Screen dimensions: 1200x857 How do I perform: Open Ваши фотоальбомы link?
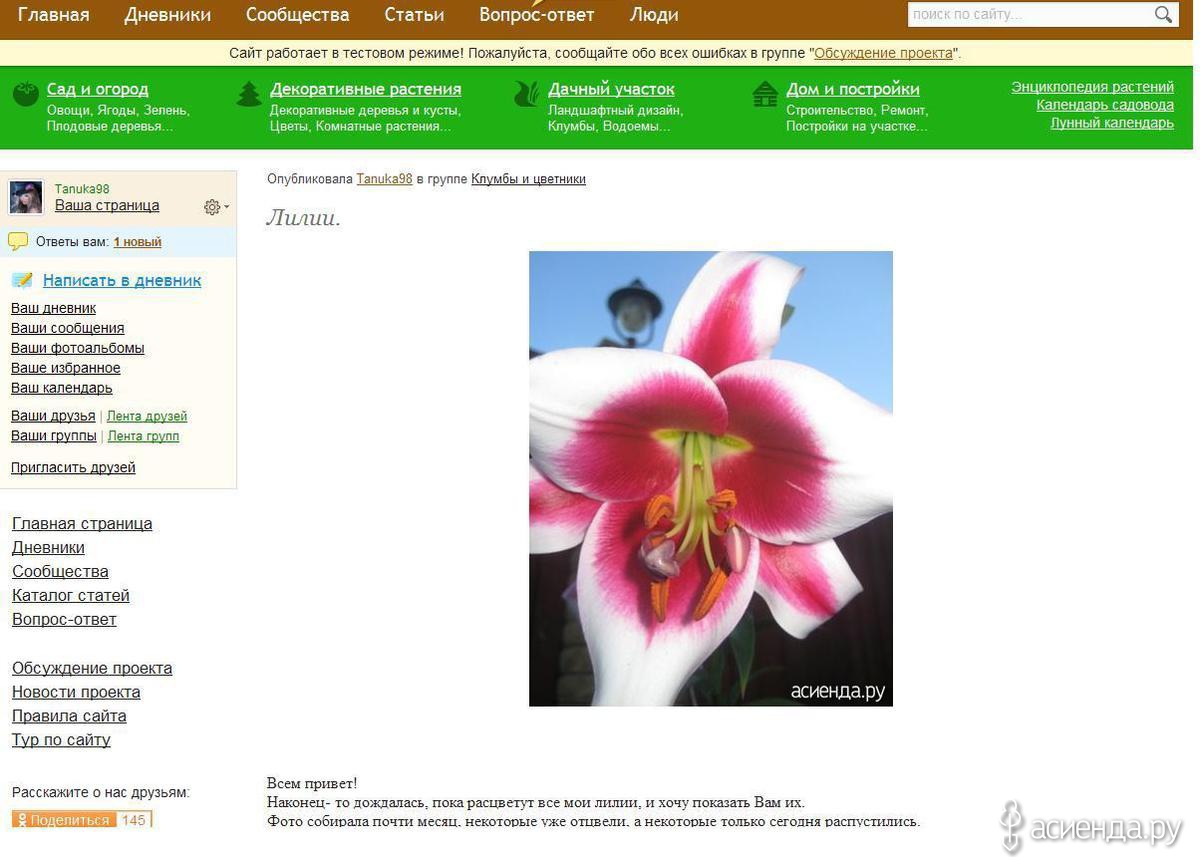[78, 348]
